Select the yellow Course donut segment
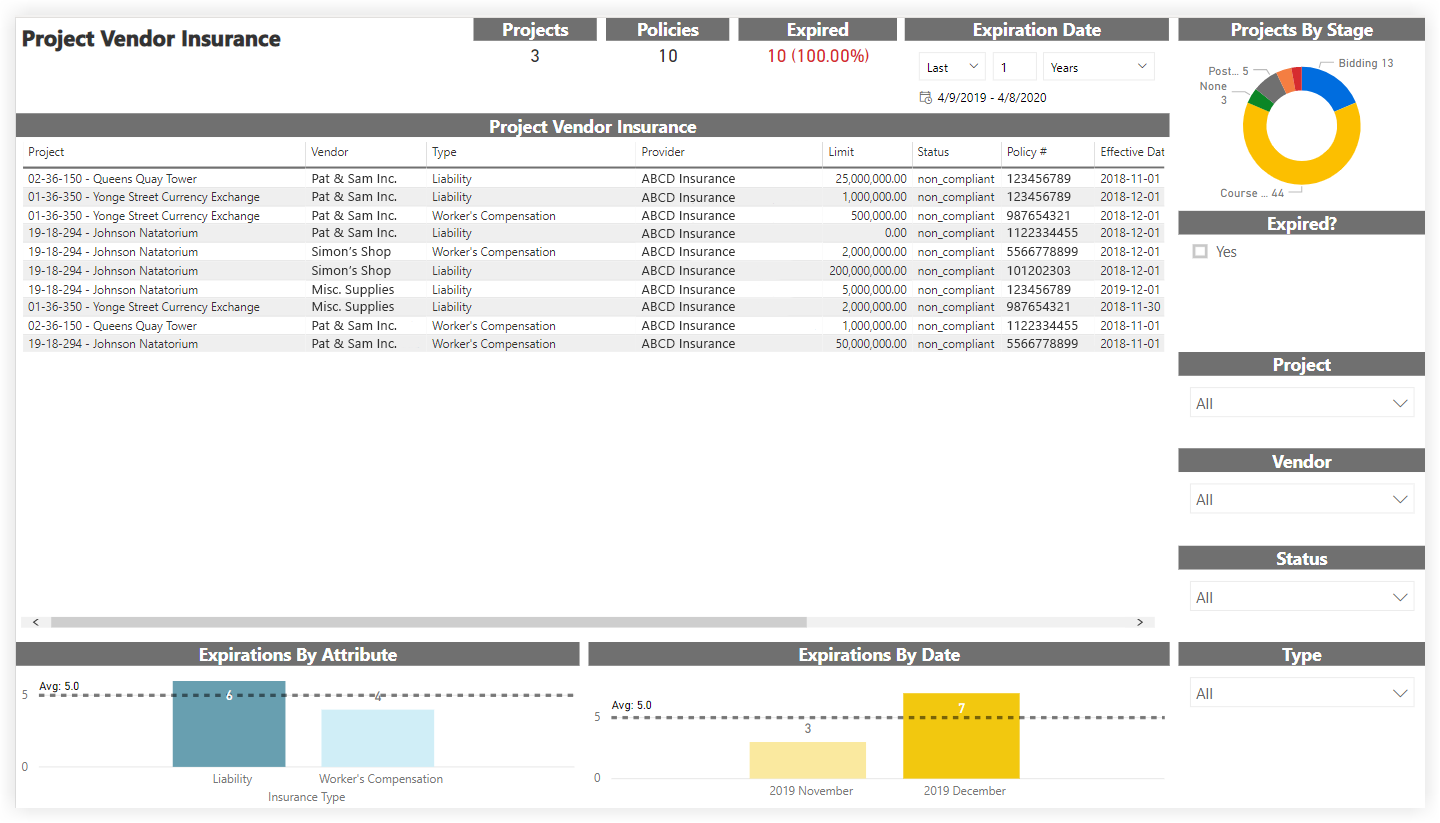Image resolution: width=1440 pixels, height=823 pixels. click(1302, 172)
